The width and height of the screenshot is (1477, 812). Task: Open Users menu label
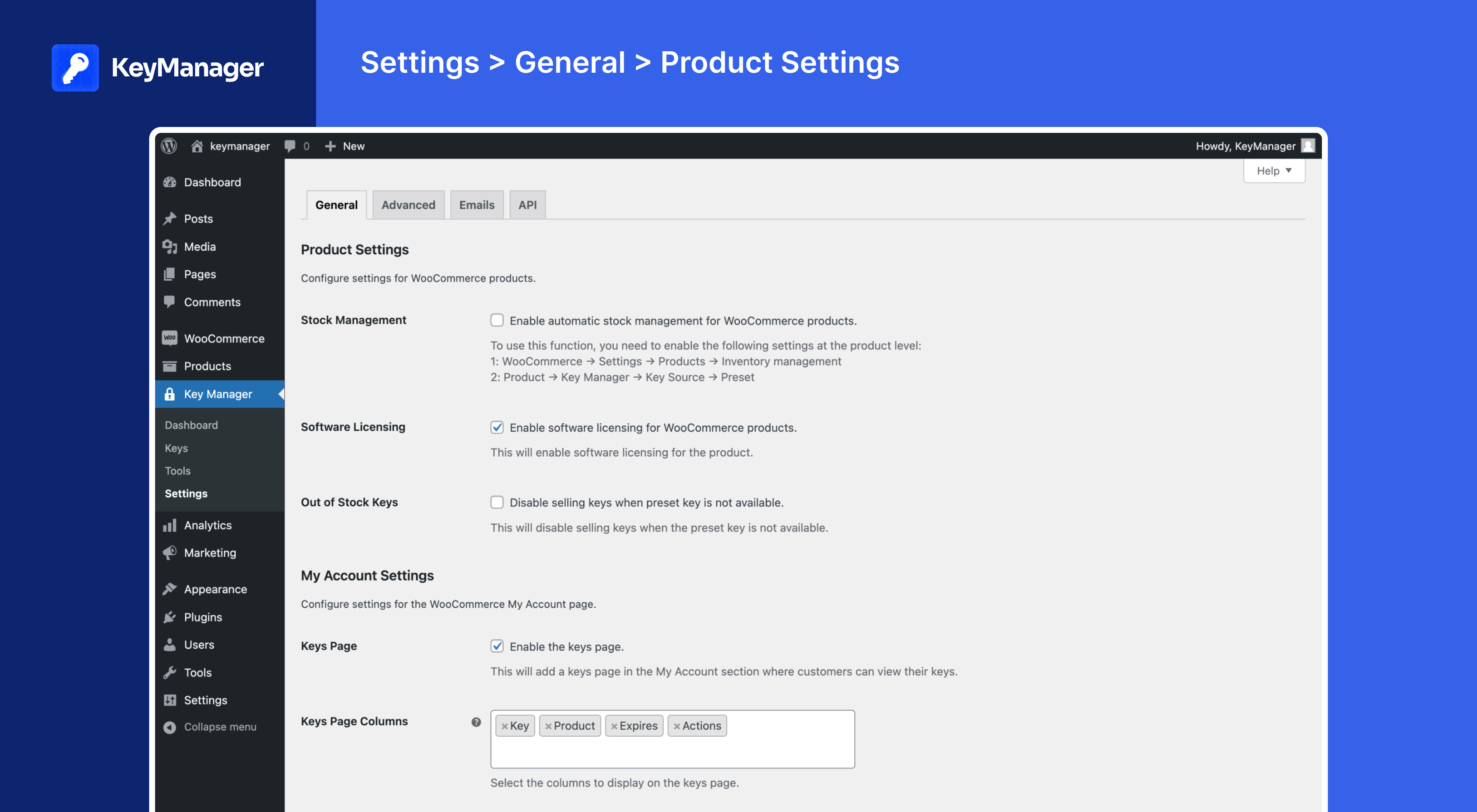point(199,645)
